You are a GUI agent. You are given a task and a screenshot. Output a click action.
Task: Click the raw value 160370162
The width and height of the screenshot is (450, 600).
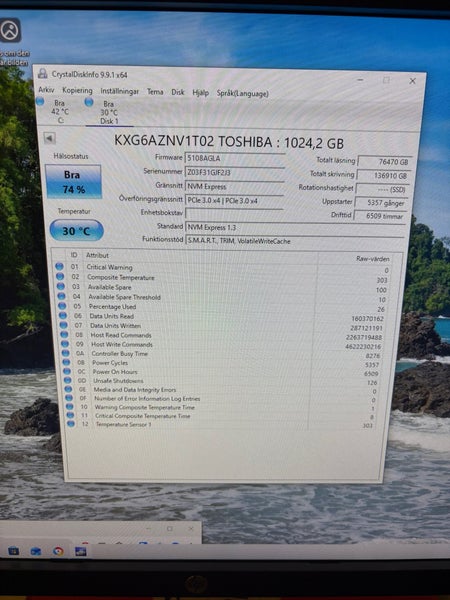[x=367, y=319]
